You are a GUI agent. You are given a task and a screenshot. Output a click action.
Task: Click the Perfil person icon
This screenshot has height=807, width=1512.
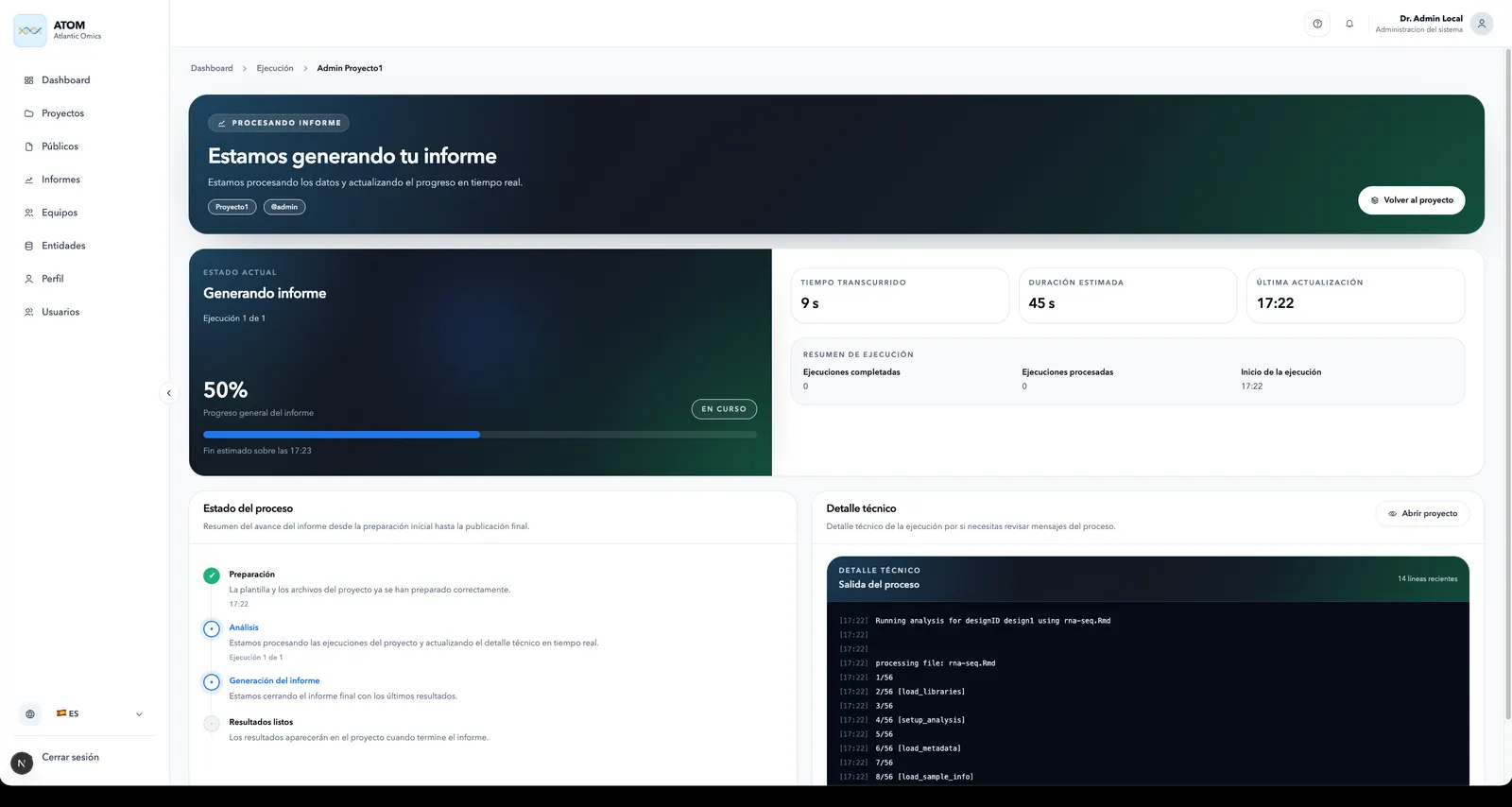pos(29,279)
